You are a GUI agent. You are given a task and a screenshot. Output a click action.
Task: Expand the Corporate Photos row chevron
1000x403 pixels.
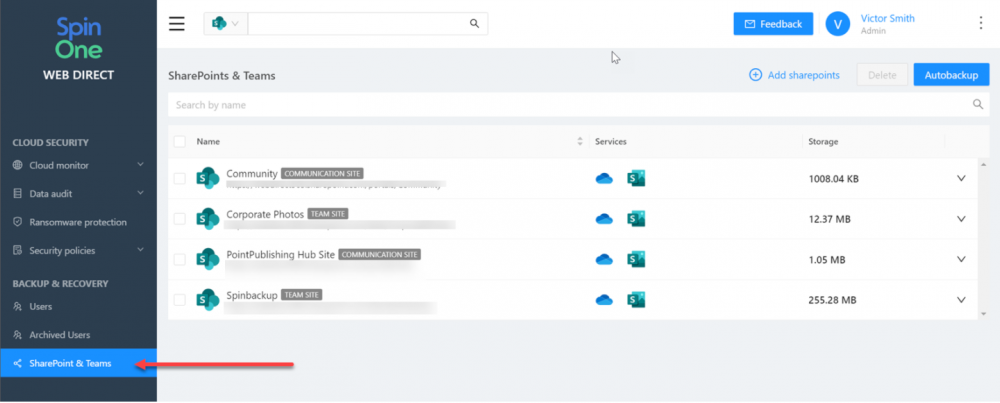[962, 219]
